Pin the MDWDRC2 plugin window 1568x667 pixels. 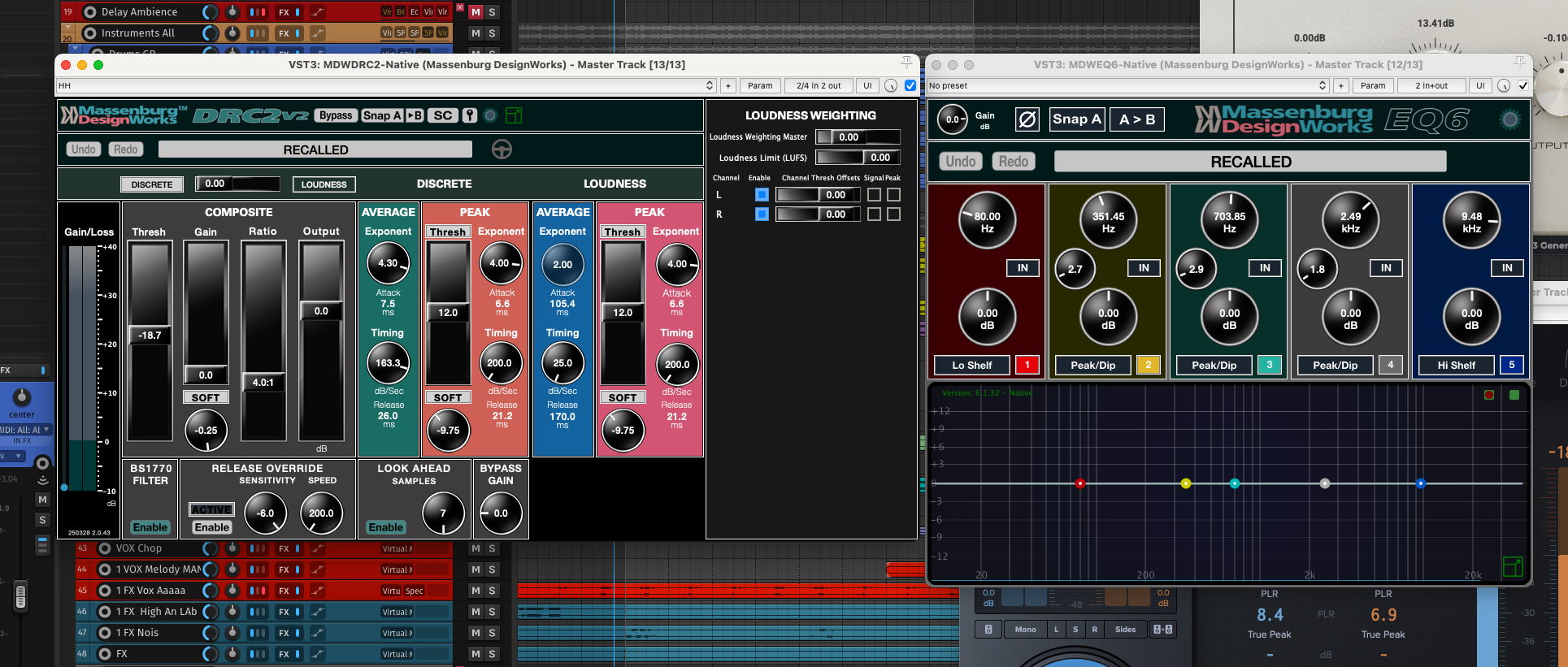click(x=906, y=63)
